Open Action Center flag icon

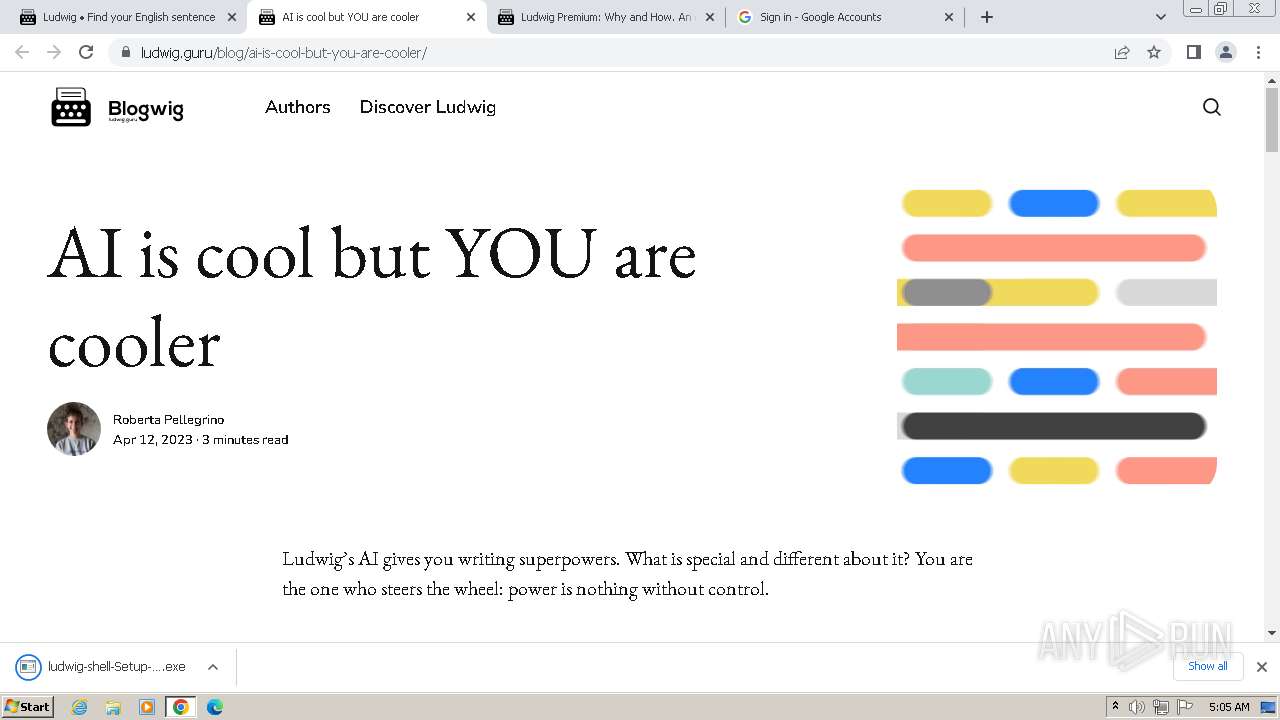(1185, 707)
